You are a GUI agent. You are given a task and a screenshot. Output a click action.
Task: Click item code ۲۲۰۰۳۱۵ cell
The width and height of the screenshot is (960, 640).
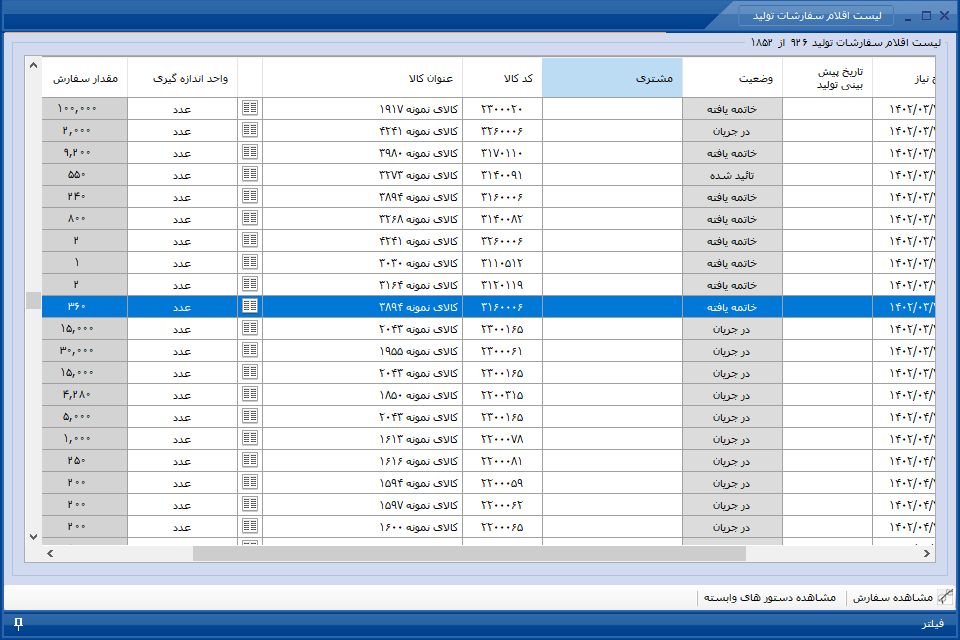[503, 394]
